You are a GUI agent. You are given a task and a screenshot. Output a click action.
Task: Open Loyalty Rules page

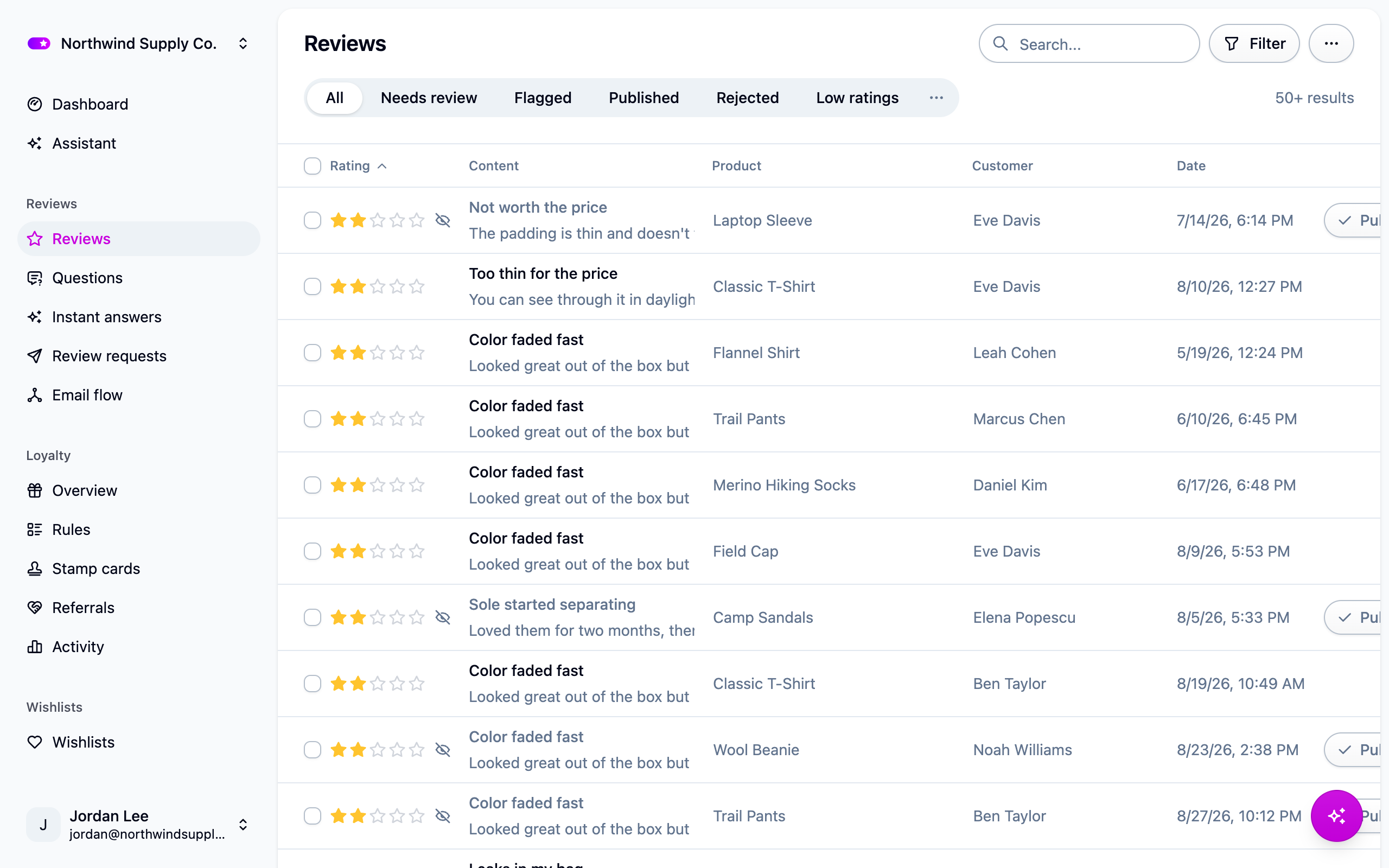tap(138, 529)
